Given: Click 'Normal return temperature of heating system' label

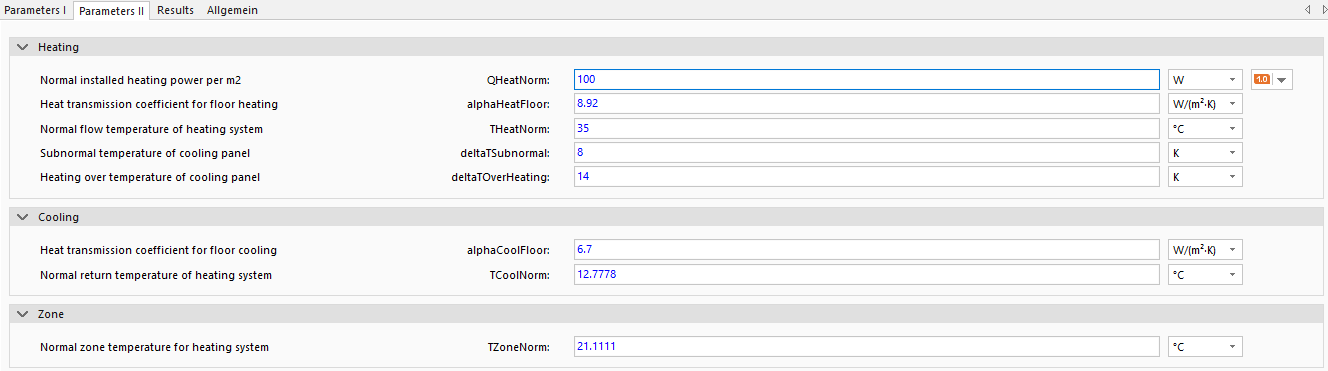Looking at the screenshot, I should click(156, 275).
